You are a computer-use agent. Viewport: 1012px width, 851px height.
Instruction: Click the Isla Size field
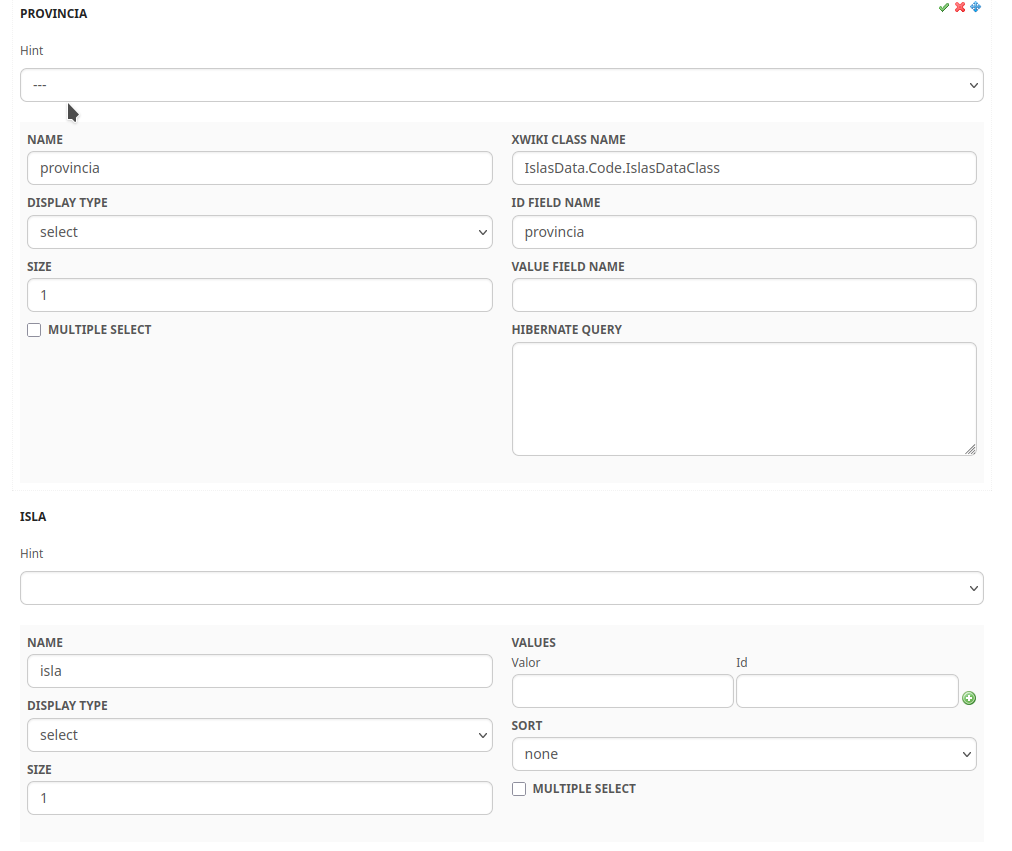click(x=259, y=798)
